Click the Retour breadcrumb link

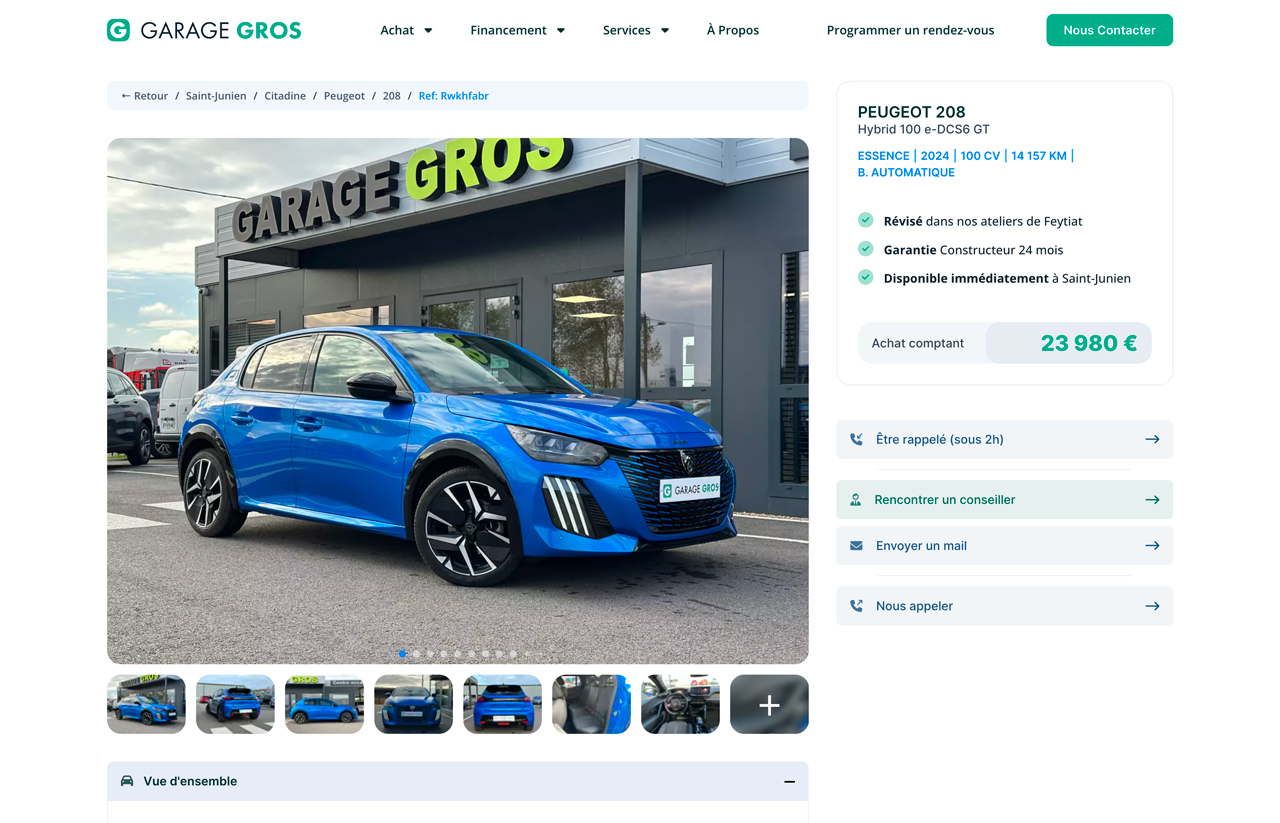coord(145,96)
